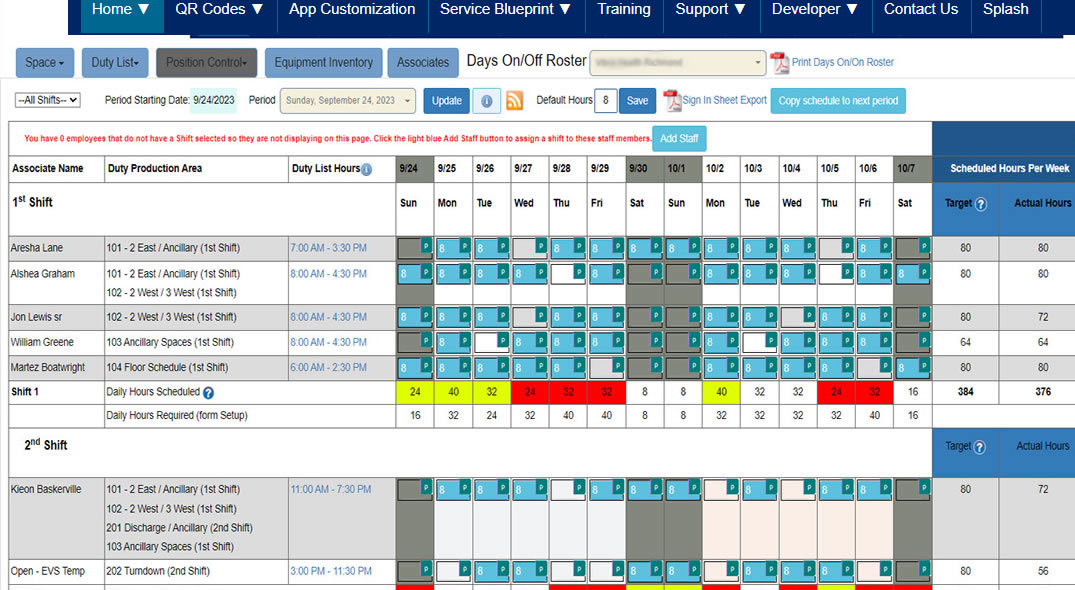Click the Add Staff button
Screen dimensions: 1075x590
click(679, 139)
